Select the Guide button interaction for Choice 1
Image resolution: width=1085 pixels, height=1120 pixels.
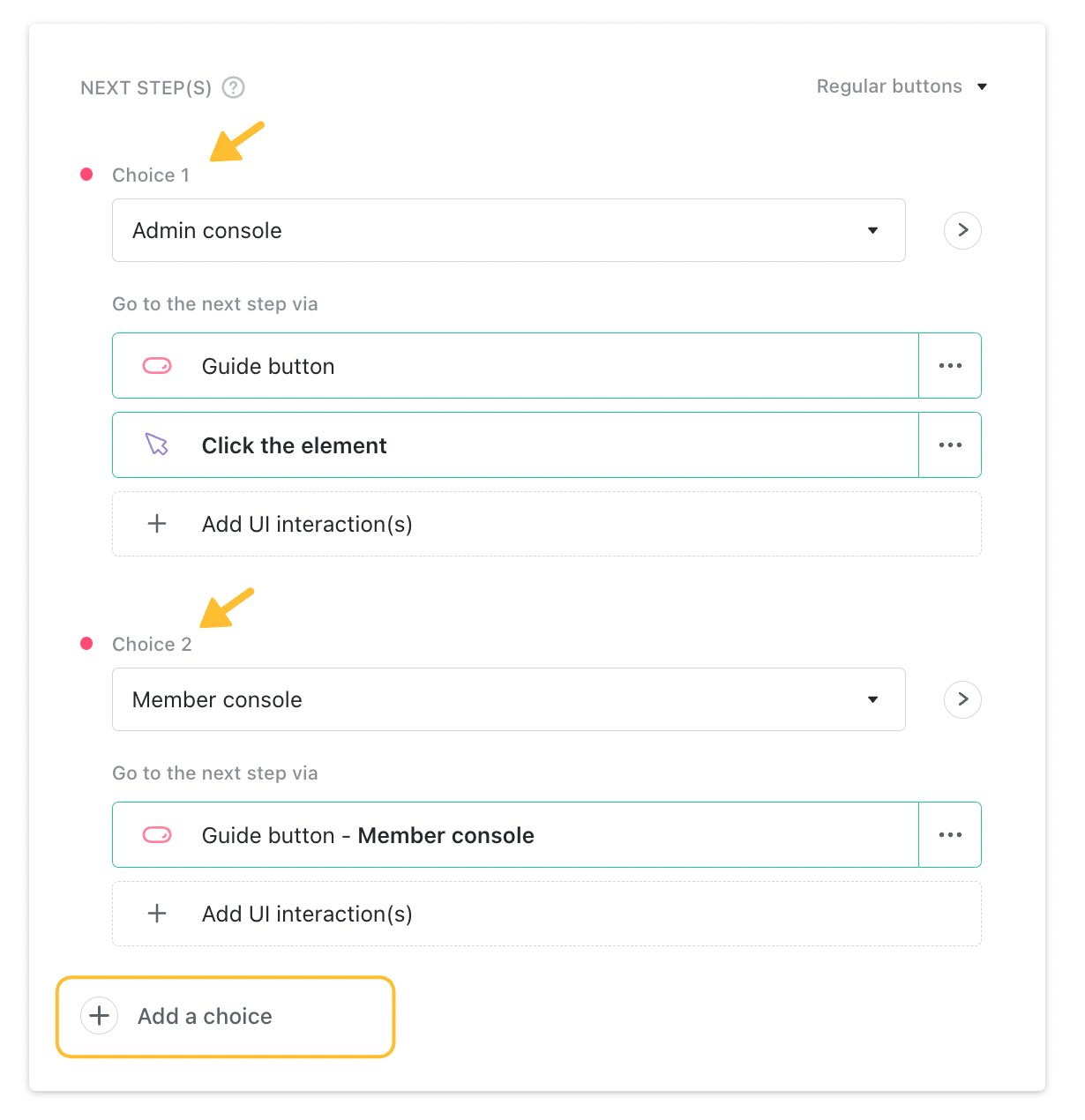(515, 366)
